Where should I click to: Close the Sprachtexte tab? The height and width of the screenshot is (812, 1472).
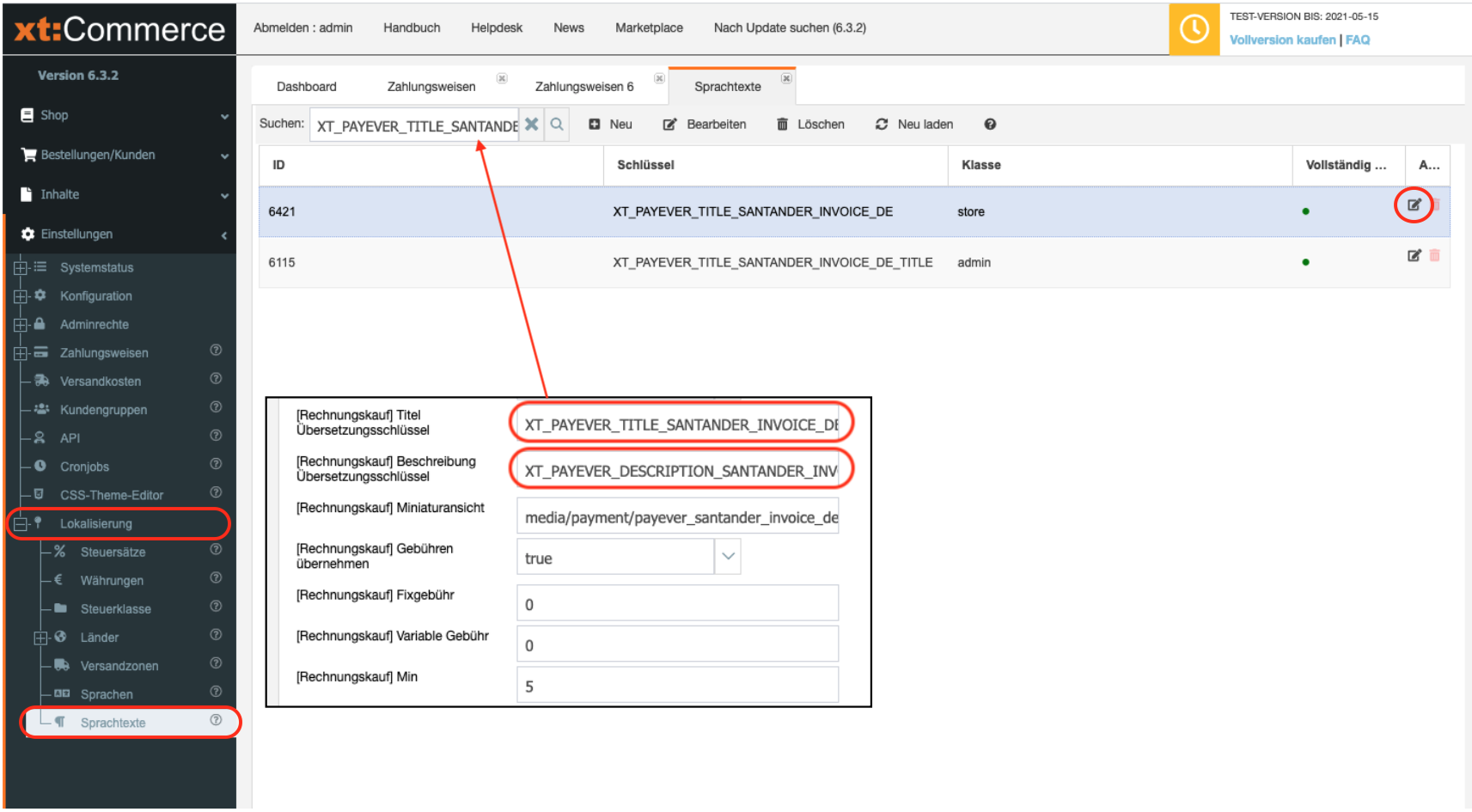tap(785, 78)
